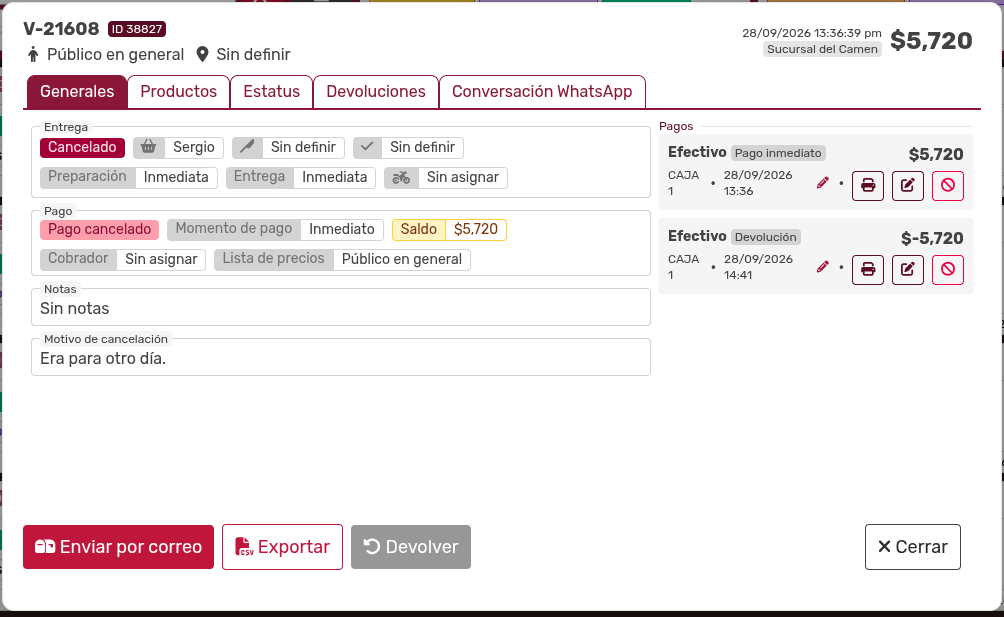Click the person icon beside Público en general
Viewport: 1004px width, 617px height.
(33, 54)
